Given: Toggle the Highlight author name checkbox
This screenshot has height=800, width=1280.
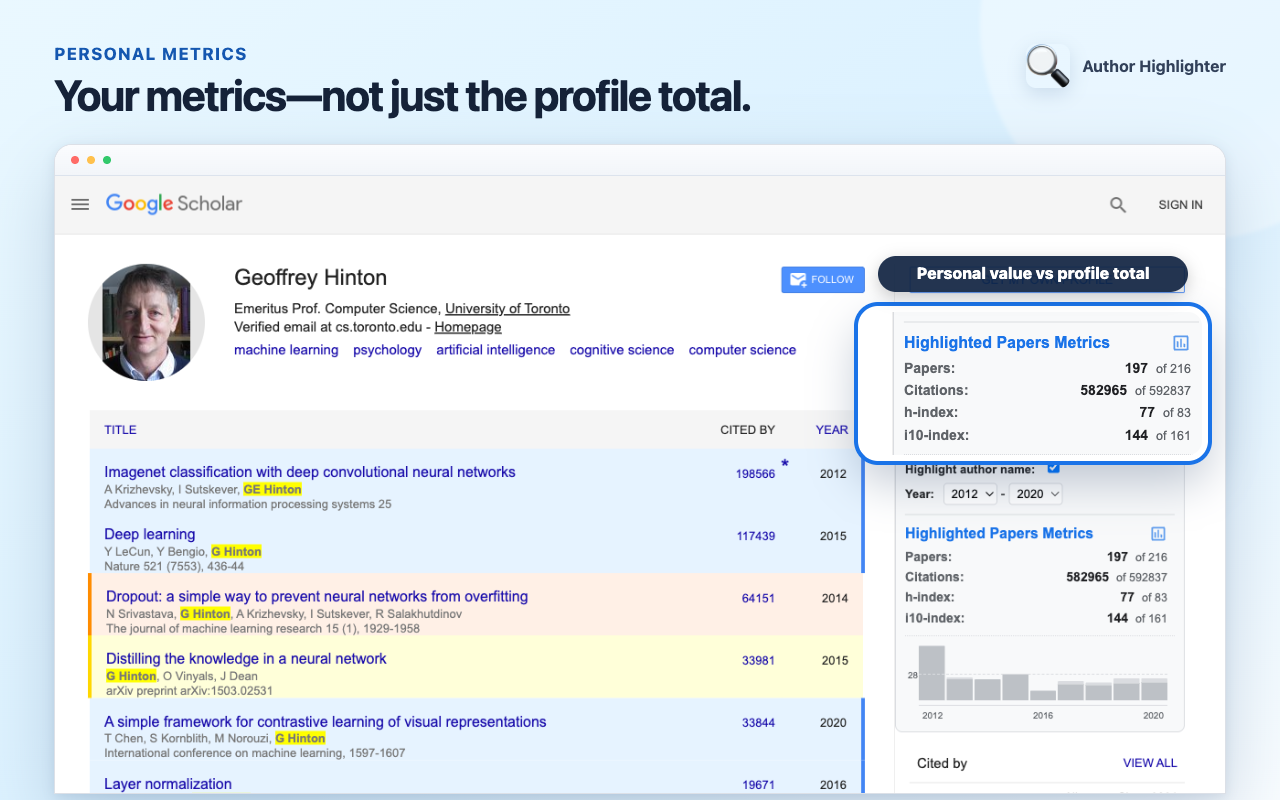Looking at the screenshot, I should click(x=1053, y=468).
